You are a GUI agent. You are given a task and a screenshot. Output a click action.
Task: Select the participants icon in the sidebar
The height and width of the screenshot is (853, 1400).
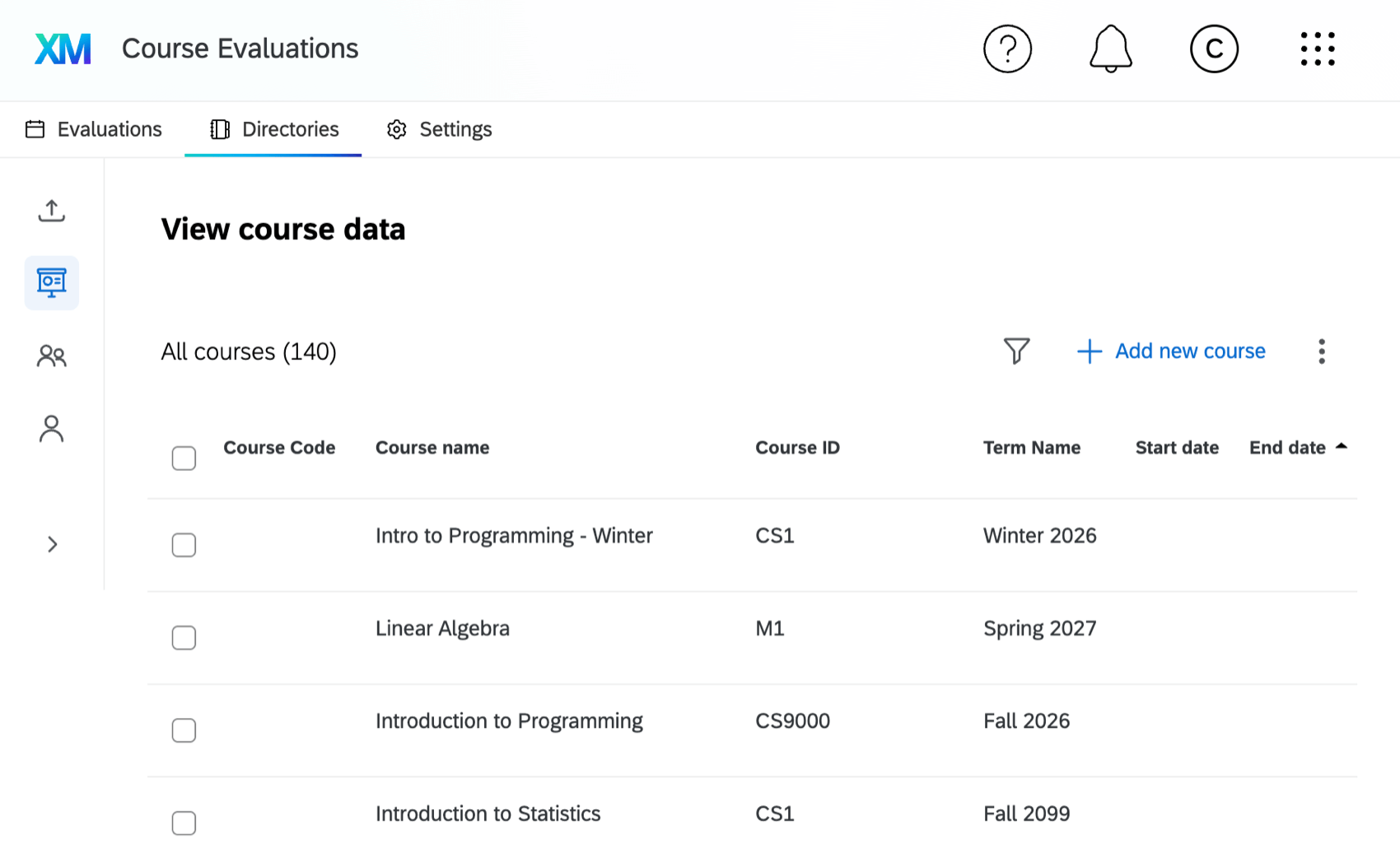[x=51, y=356]
